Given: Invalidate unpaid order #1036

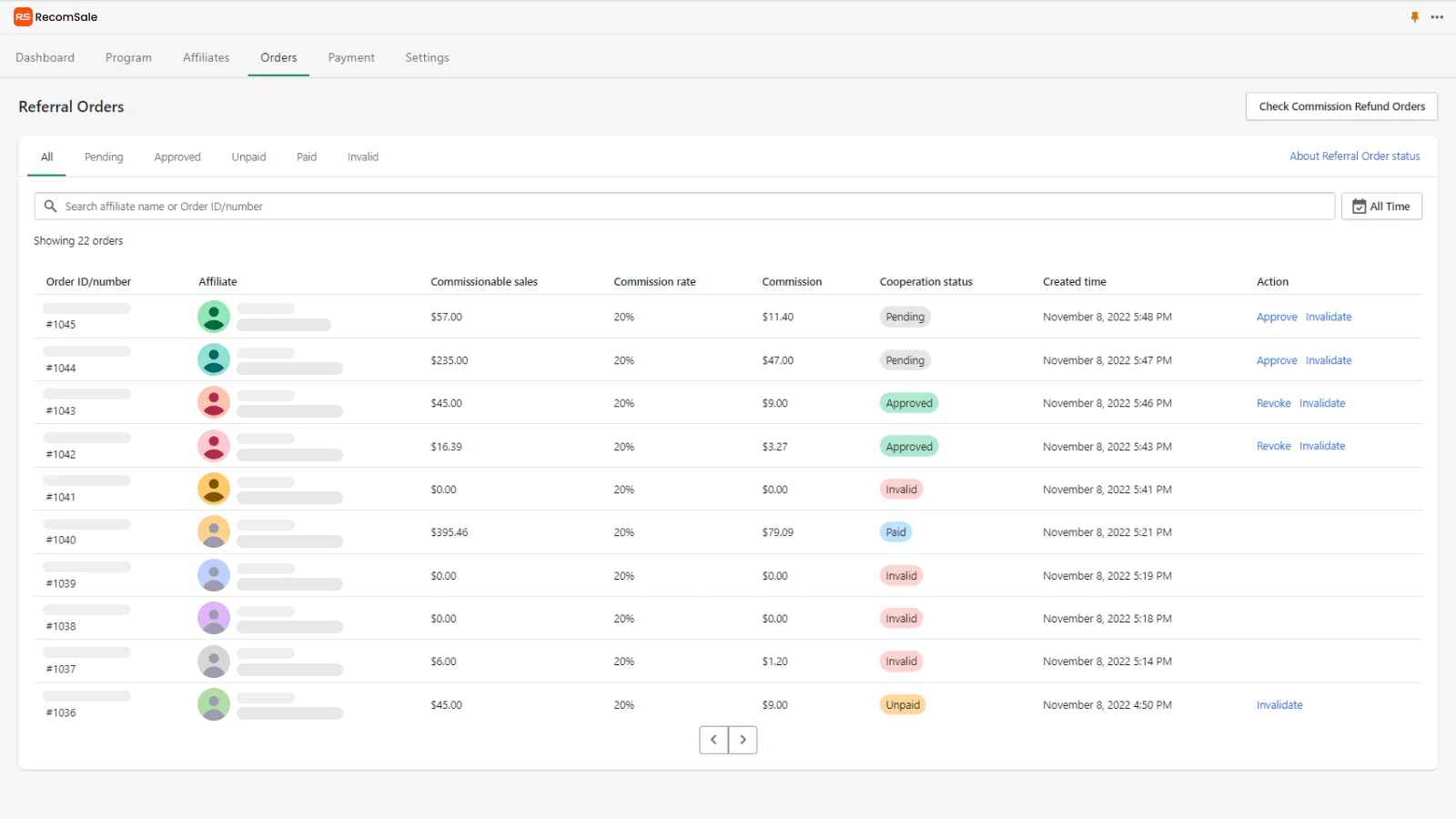Looking at the screenshot, I should [x=1279, y=705].
